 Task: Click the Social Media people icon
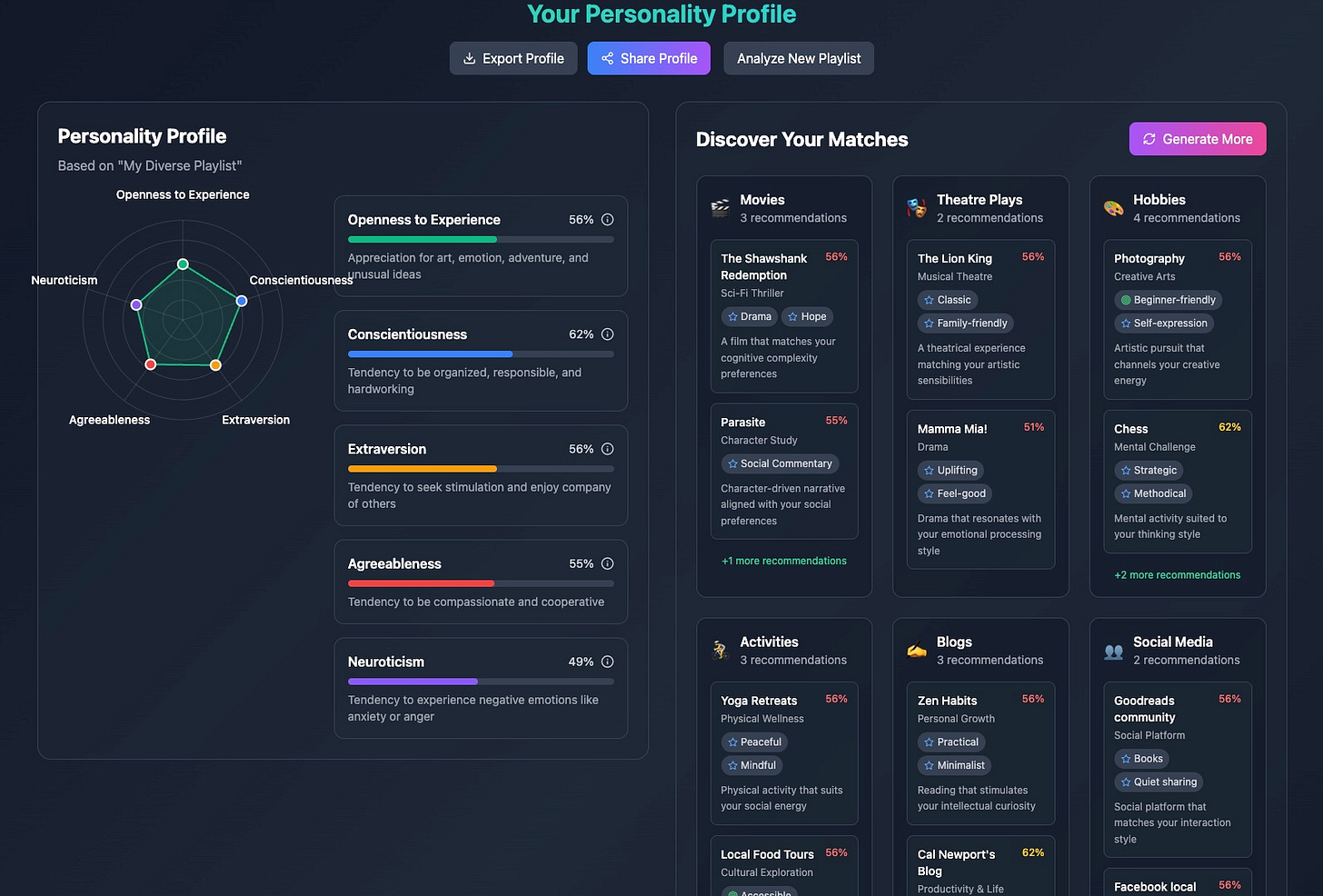coord(1113,651)
